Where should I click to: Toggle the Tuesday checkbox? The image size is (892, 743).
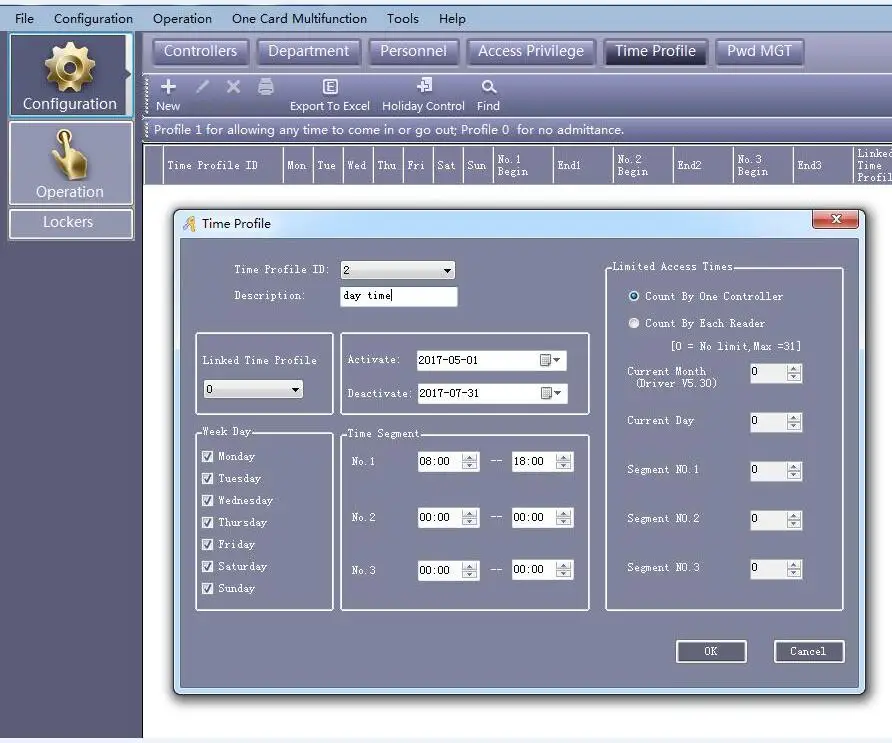208,478
